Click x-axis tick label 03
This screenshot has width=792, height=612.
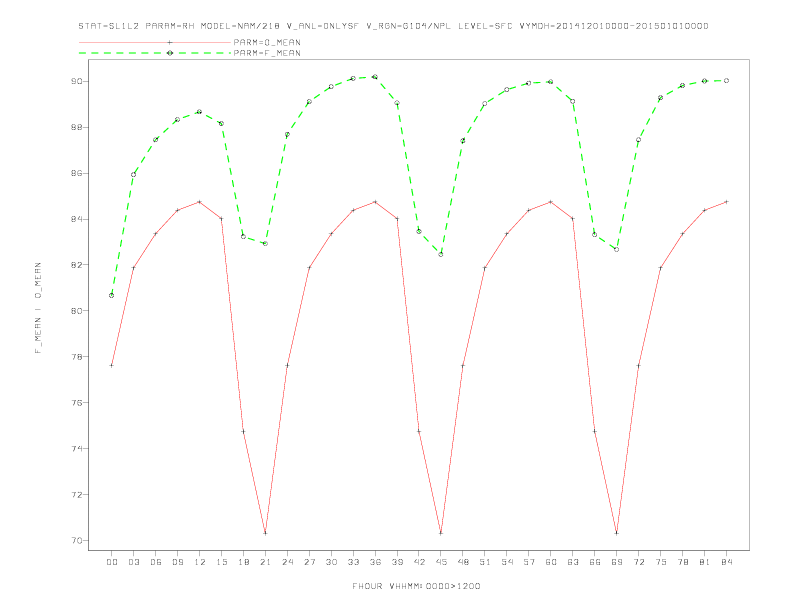tap(133, 562)
